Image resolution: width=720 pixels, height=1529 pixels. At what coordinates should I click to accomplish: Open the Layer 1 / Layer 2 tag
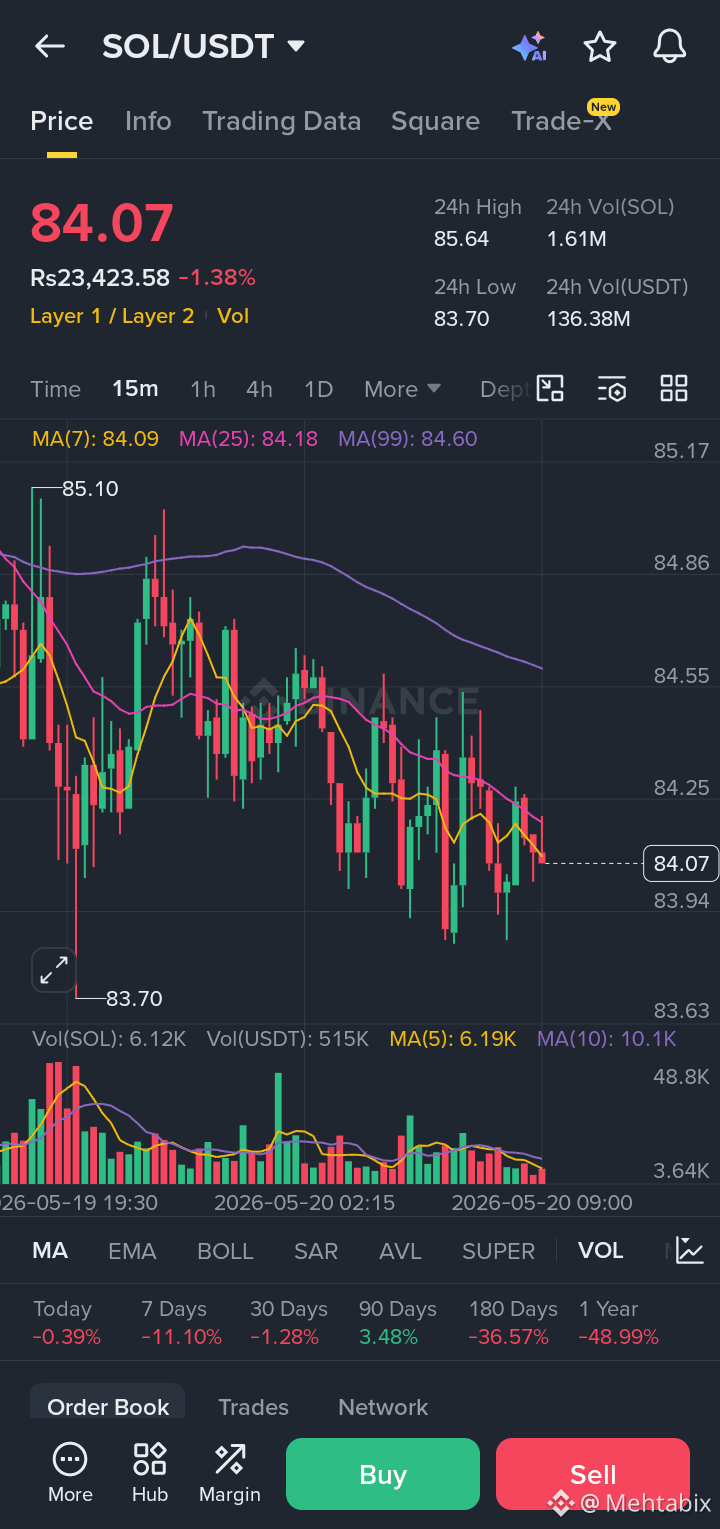[x=112, y=316]
